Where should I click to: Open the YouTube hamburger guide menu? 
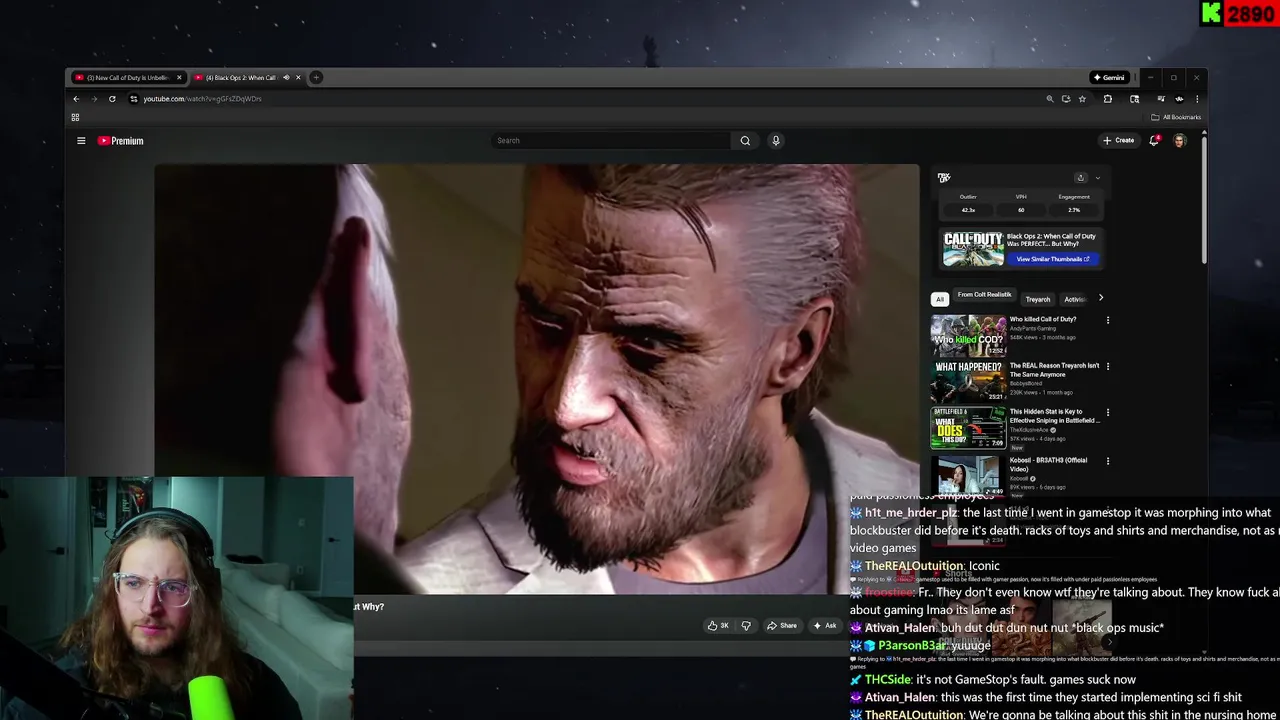pyautogui.click(x=81, y=141)
